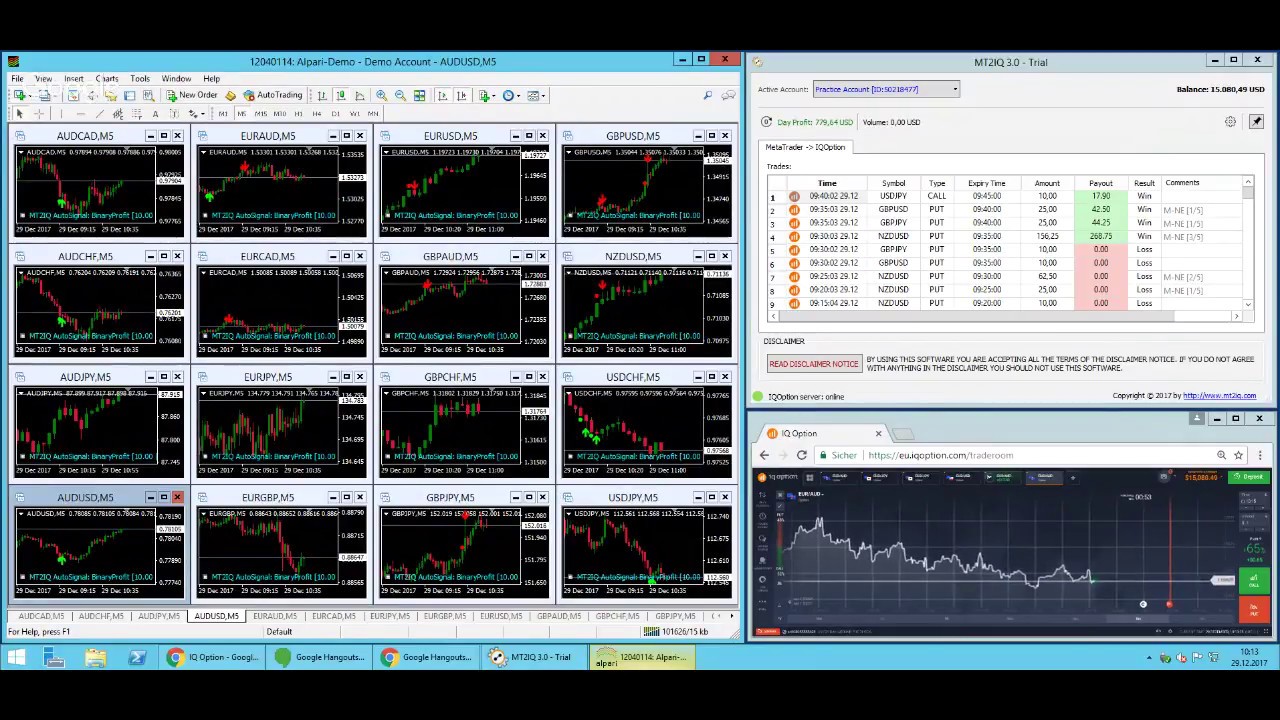Open Help menu
The width and height of the screenshot is (1280, 720).
coord(211,78)
